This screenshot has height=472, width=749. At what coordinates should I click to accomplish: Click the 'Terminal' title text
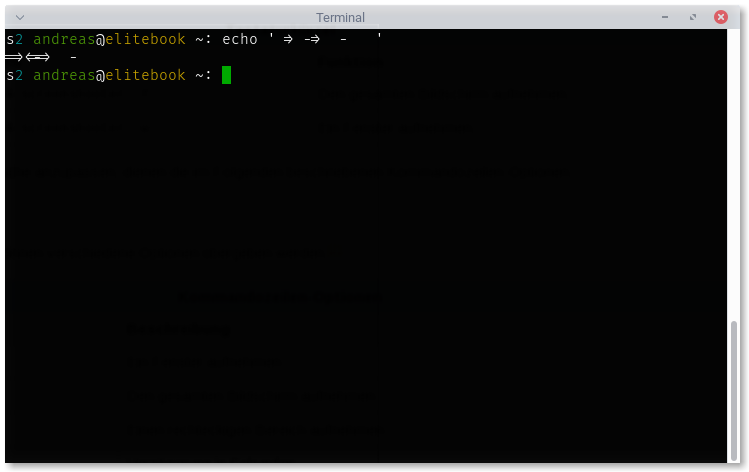coord(340,18)
